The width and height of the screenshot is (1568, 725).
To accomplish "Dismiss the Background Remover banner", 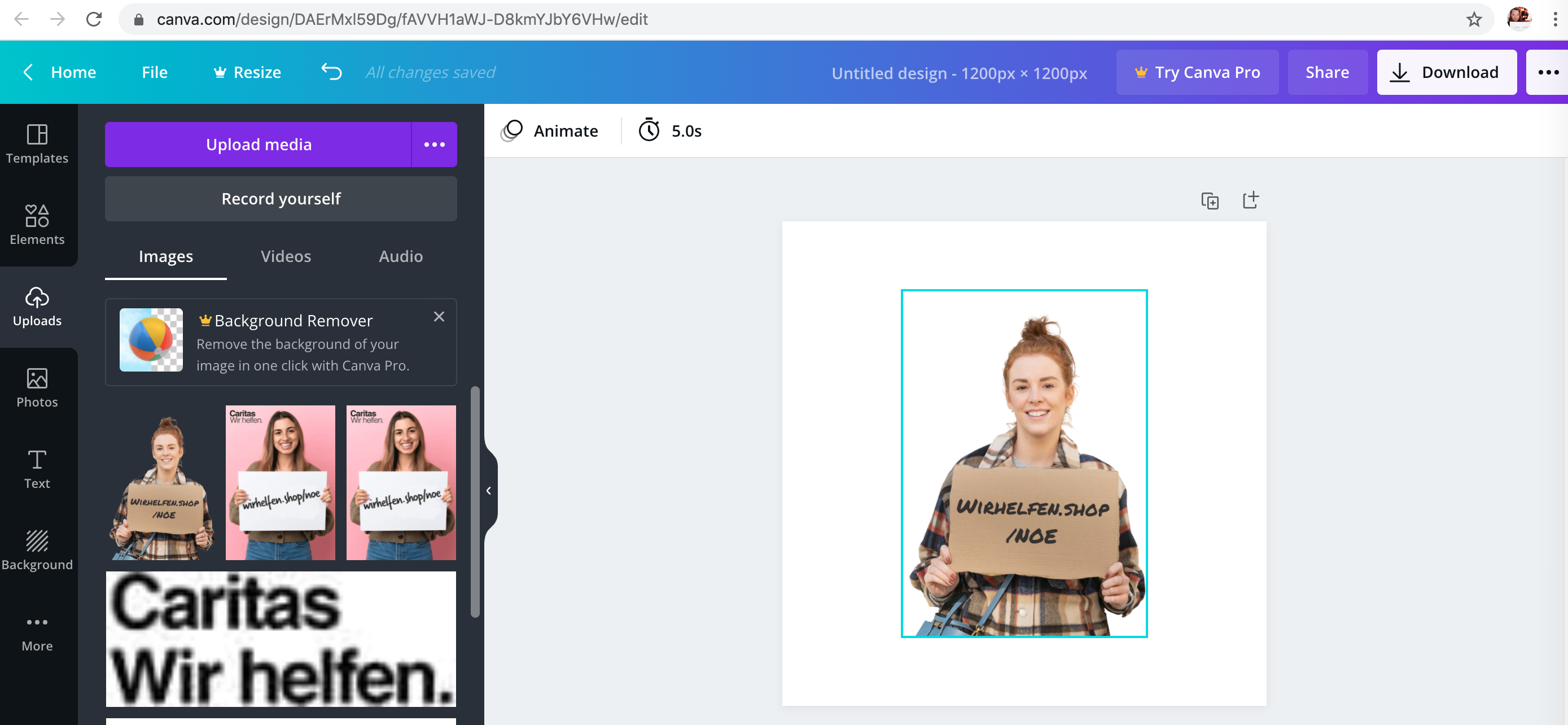I will [439, 317].
